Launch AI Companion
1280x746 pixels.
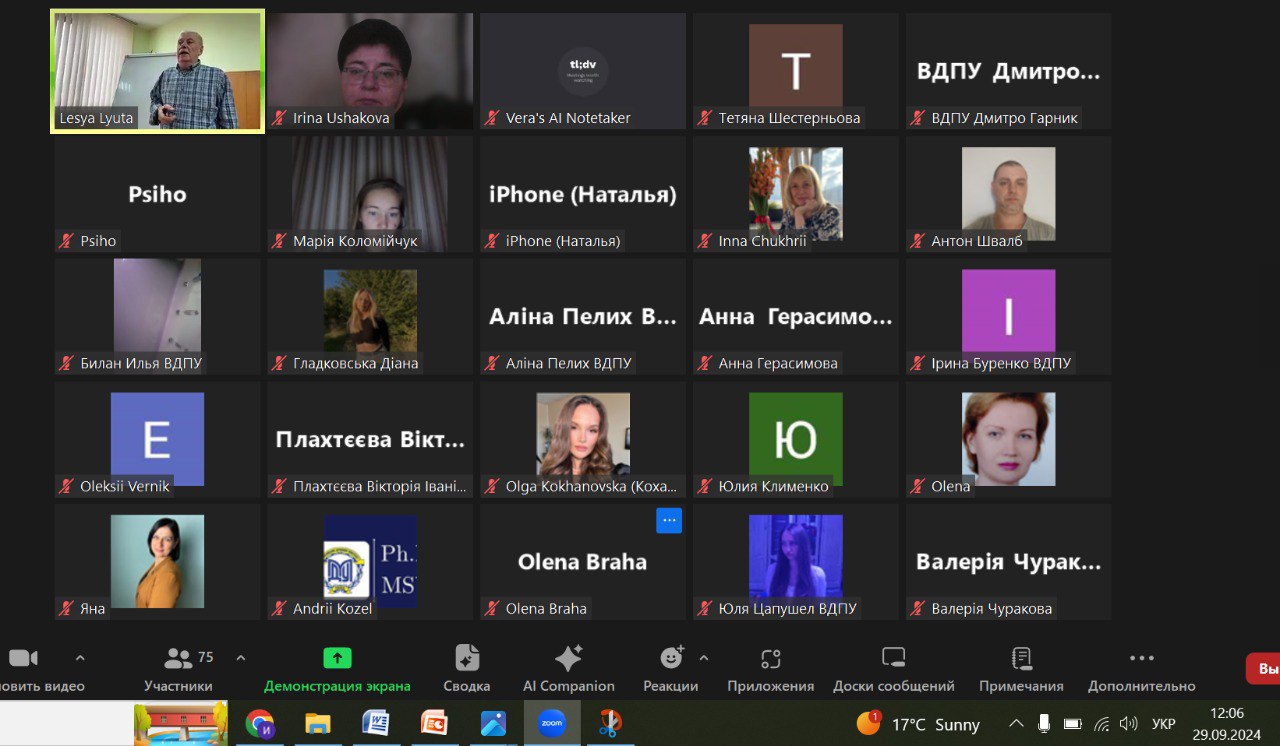click(568, 669)
